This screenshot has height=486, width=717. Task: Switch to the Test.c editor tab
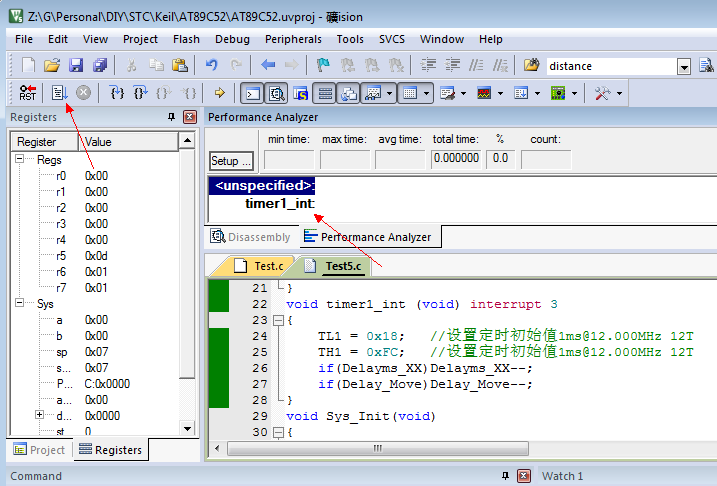(x=259, y=266)
